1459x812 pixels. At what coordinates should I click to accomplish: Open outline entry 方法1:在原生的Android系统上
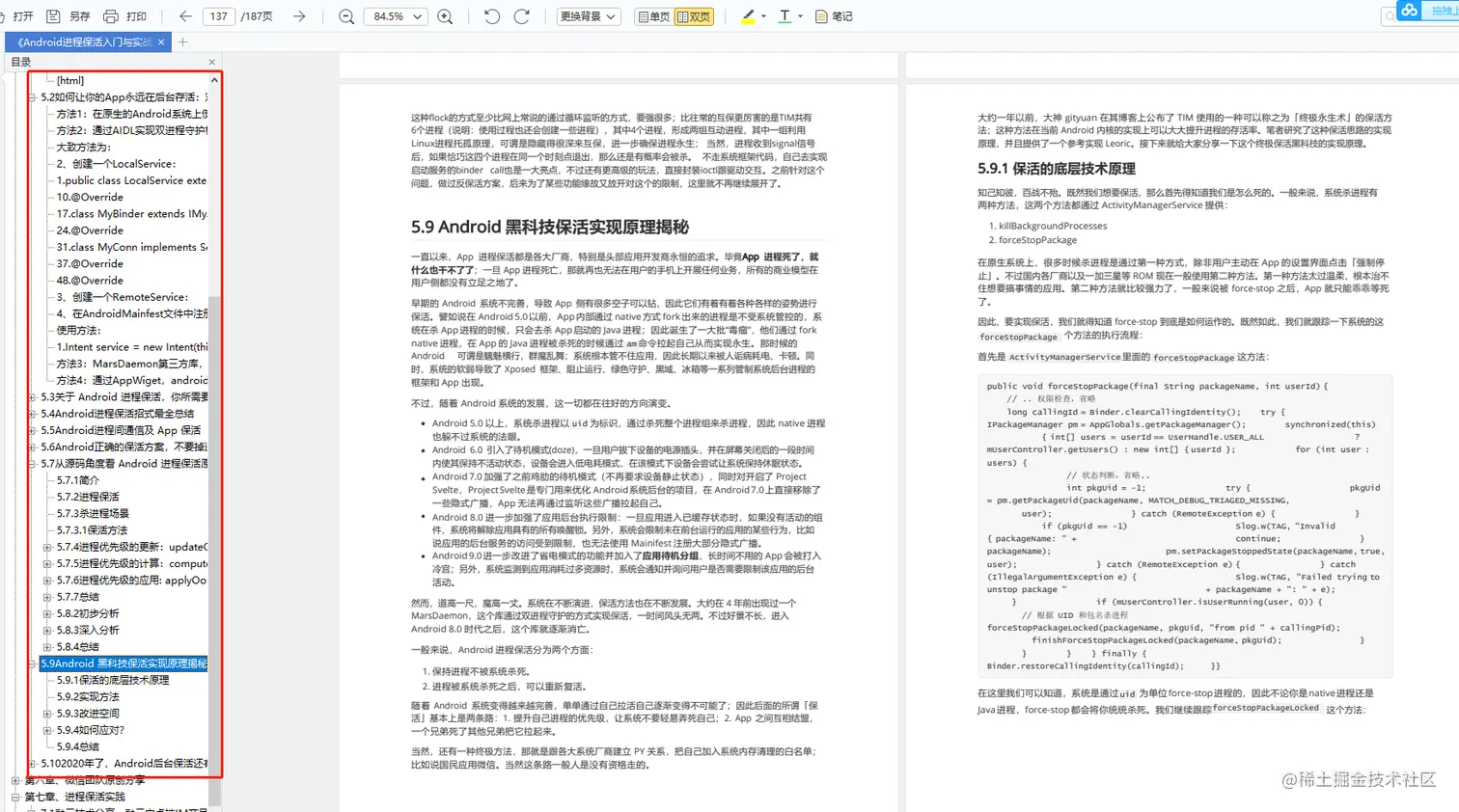pyautogui.click(x=131, y=114)
